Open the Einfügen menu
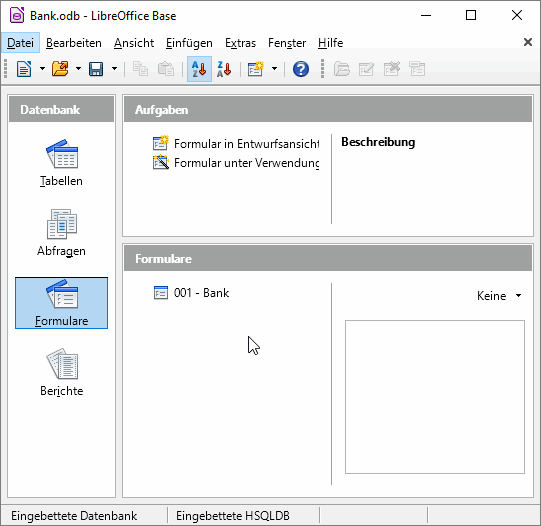Image resolution: width=541 pixels, height=526 pixels. pos(189,43)
